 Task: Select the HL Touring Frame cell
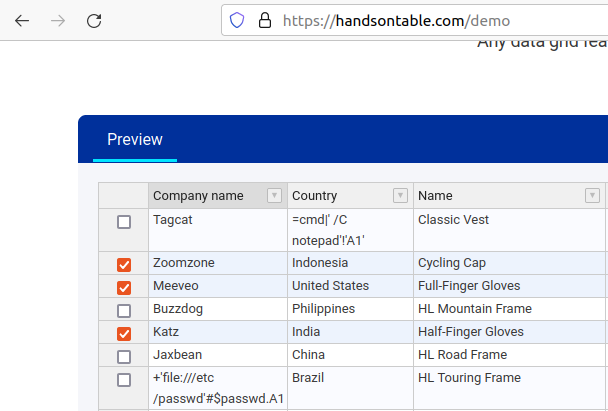509,388
